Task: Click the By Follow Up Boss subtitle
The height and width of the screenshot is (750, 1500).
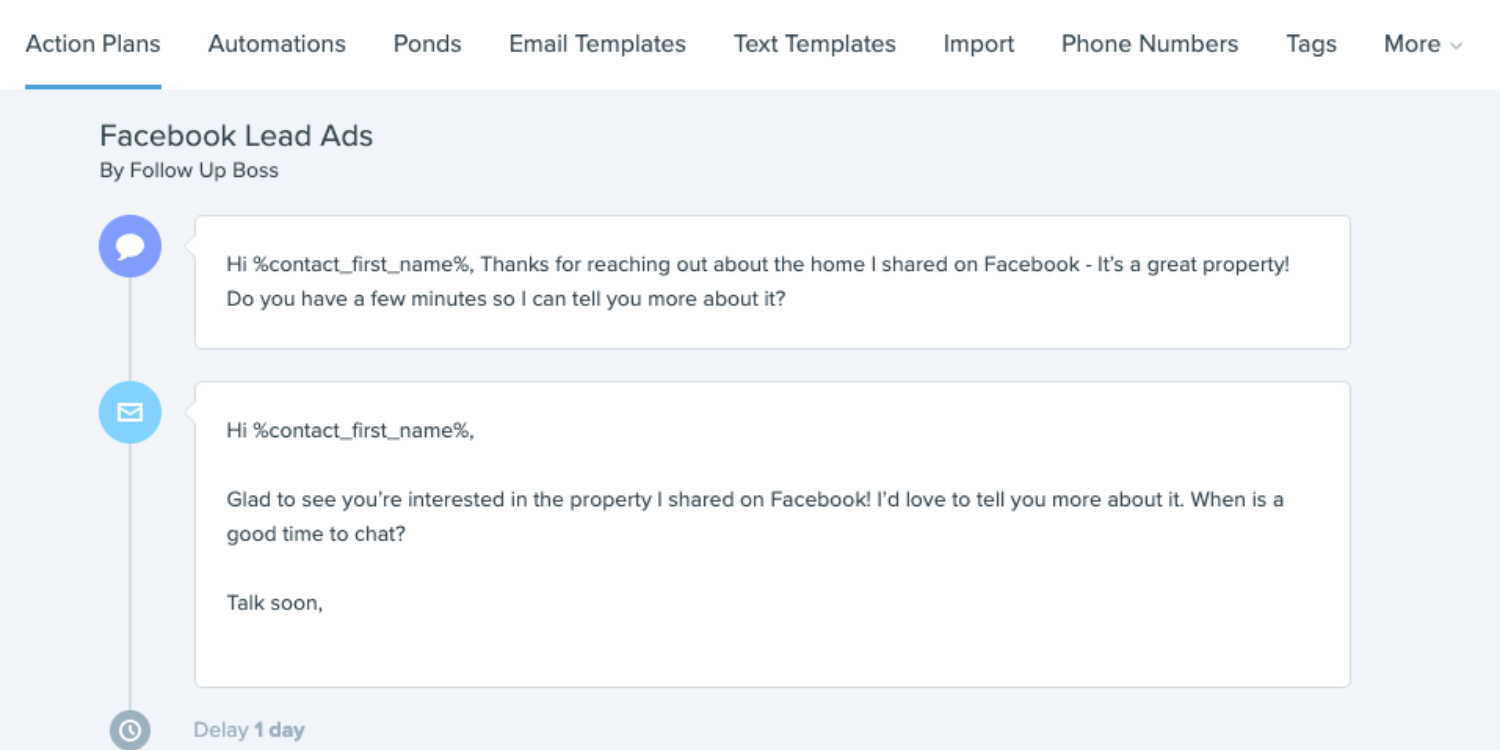Action: click(x=189, y=171)
